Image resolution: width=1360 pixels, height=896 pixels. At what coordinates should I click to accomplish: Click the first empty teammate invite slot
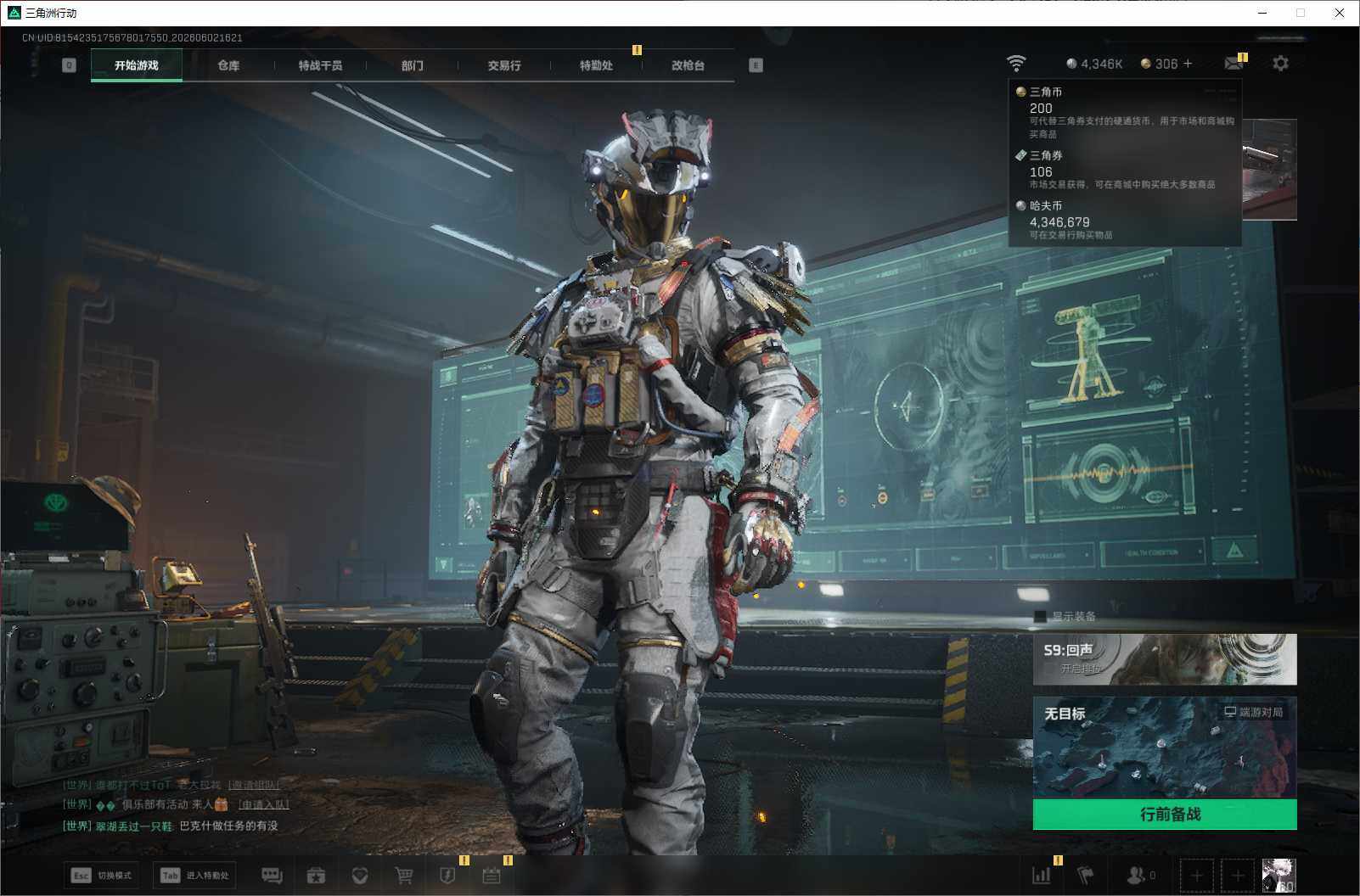[1196, 876]
